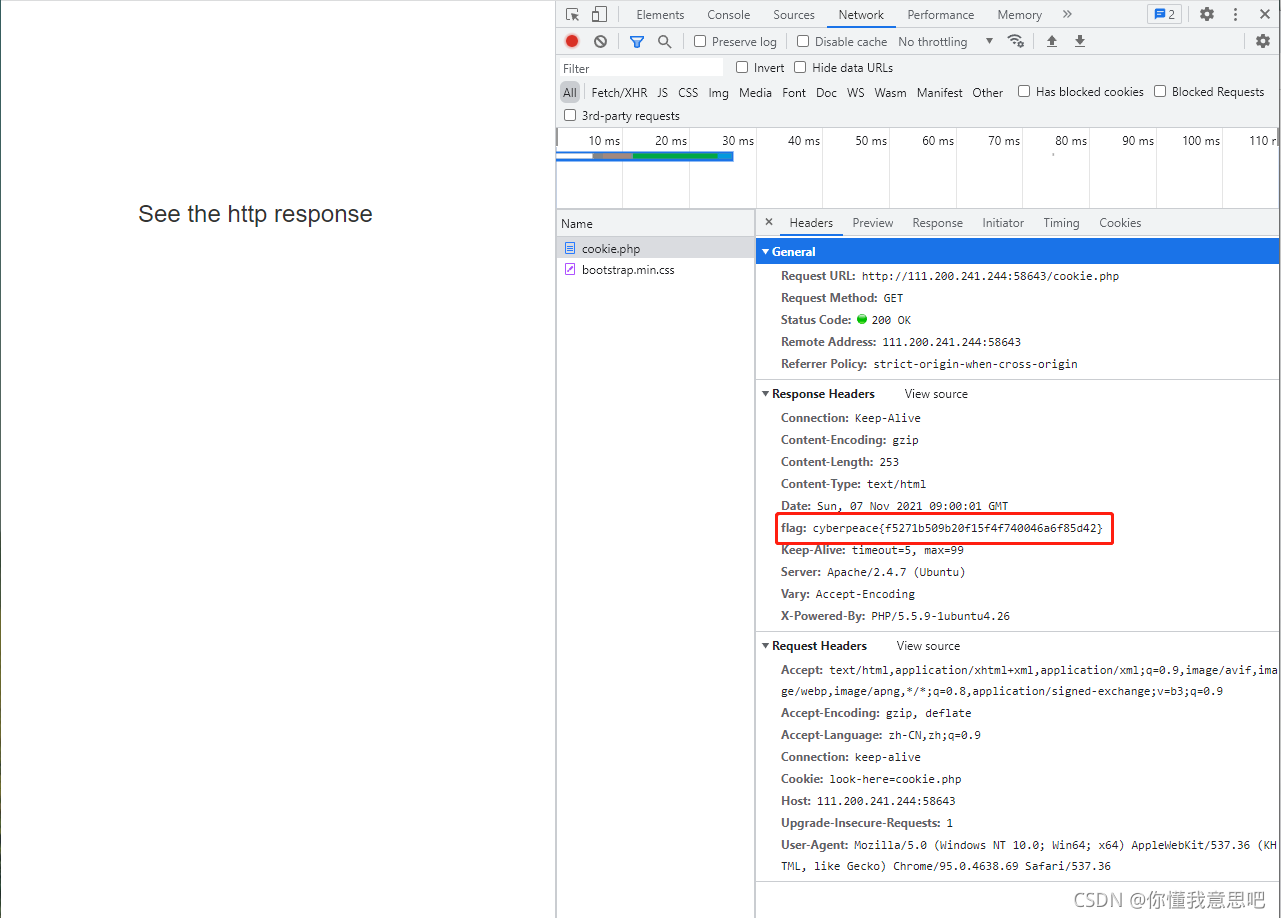View source of Response Headers
Image resolution: width=1281 pixels, height=918 pixels.
tap(936, 394)
